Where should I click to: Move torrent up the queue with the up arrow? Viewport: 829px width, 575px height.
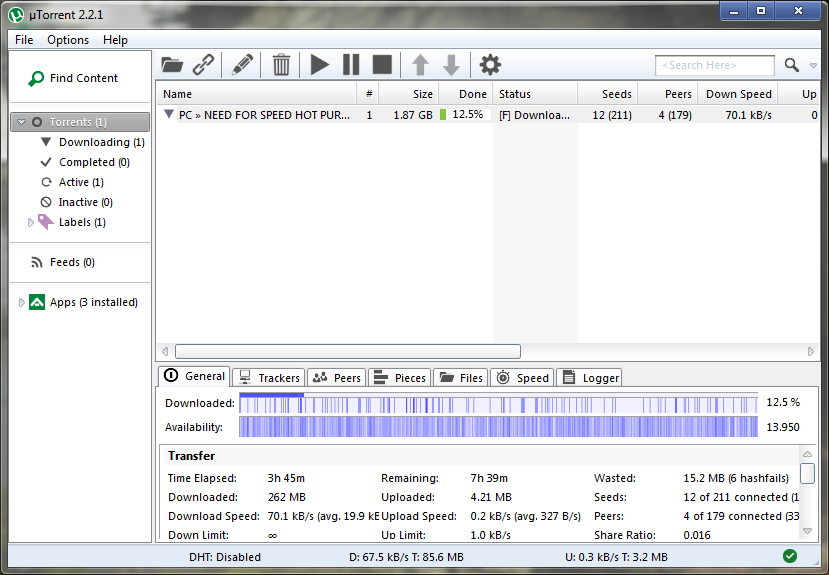420,65
